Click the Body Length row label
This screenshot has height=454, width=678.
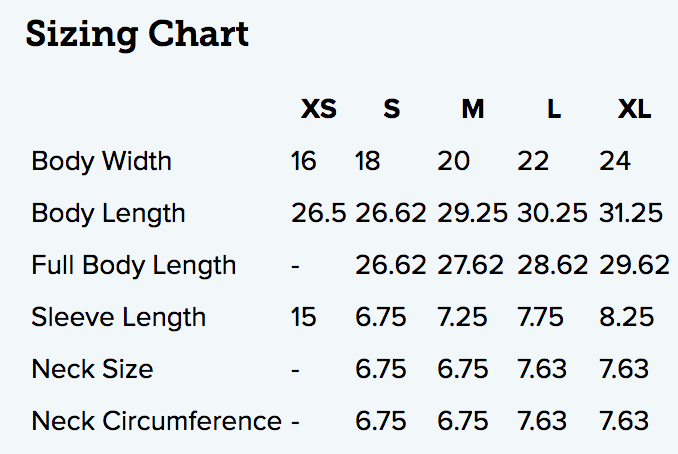click(x=109, y=214)
